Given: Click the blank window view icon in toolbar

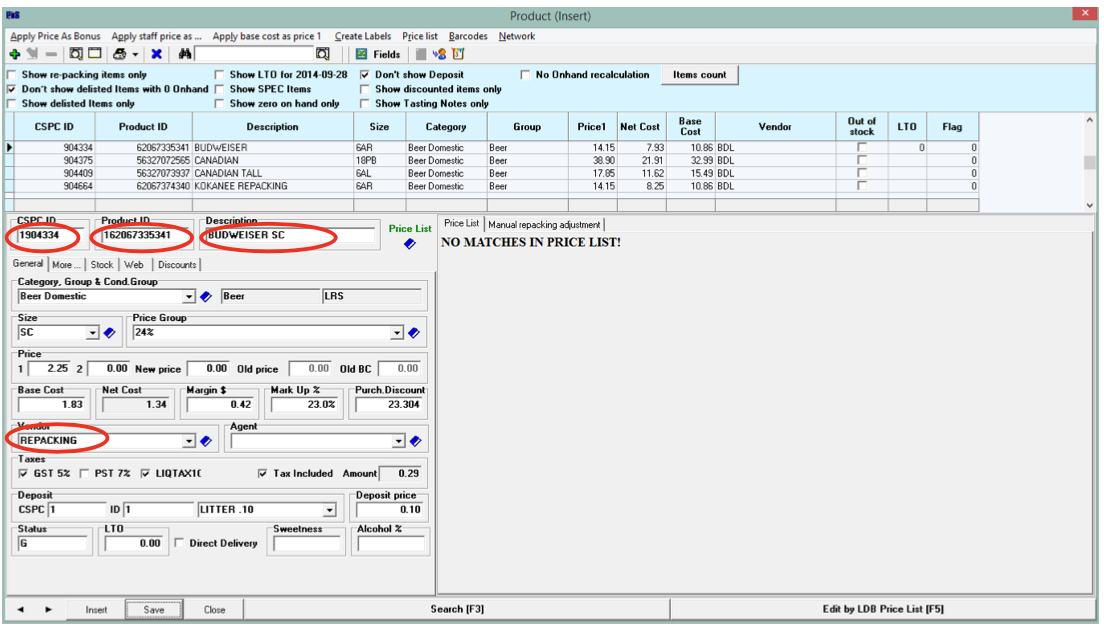Looking at the screenshot, I should pos(94,54).
